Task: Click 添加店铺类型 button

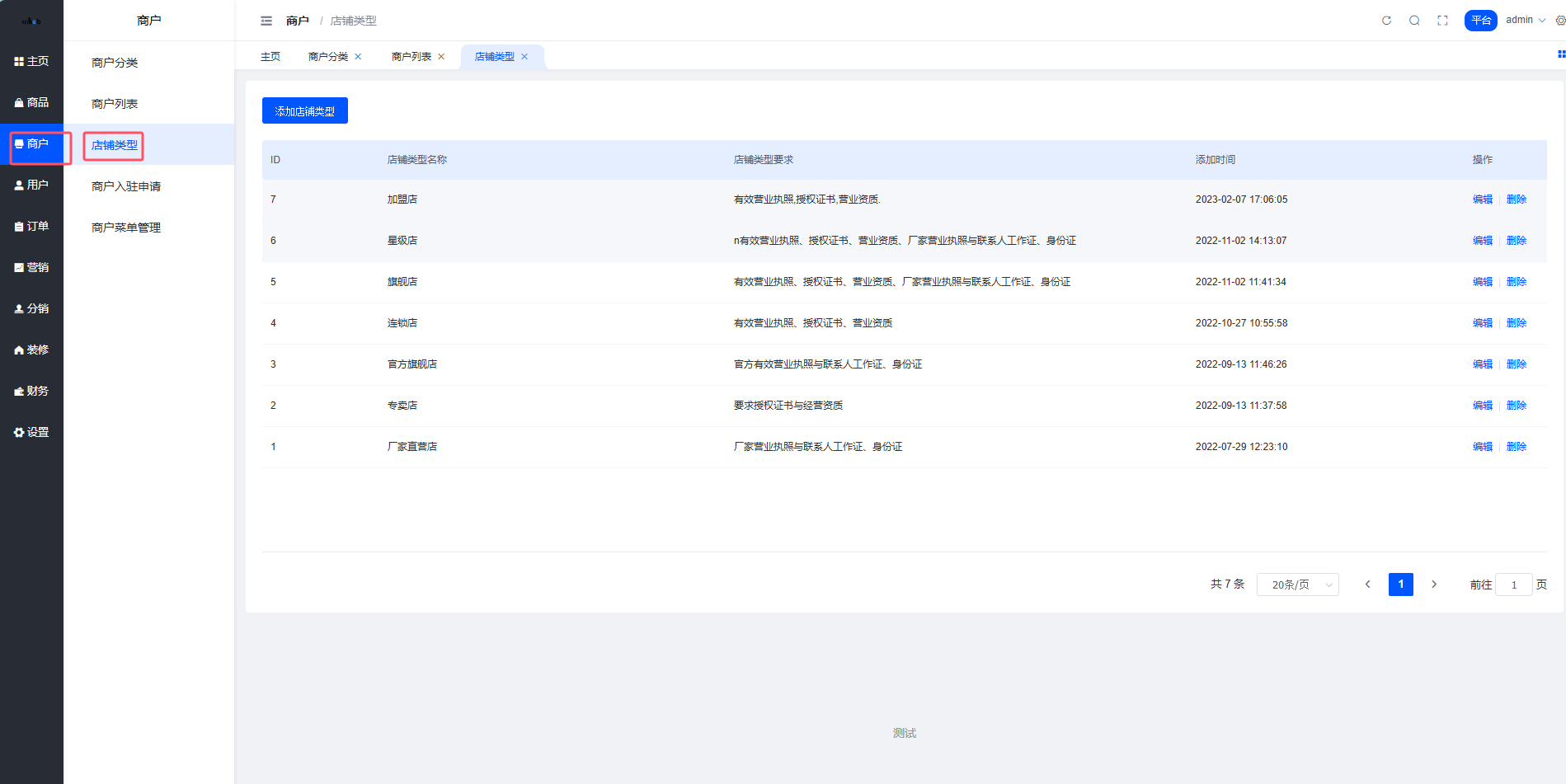Action: tap(304, 111)
